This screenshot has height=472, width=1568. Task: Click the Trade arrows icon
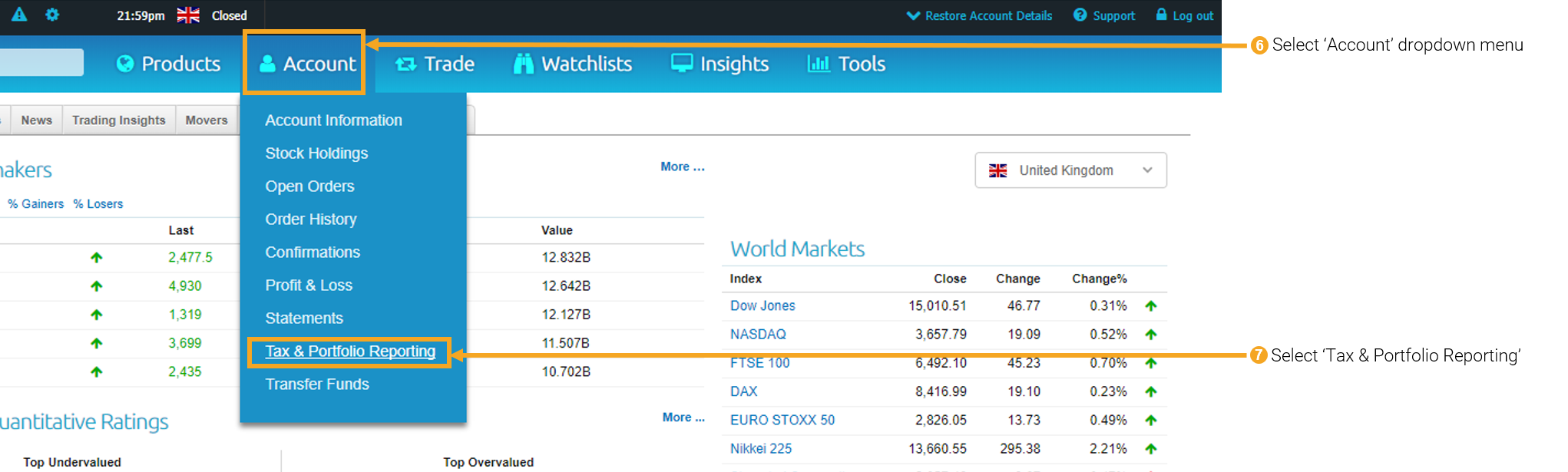tap(405, 64)
